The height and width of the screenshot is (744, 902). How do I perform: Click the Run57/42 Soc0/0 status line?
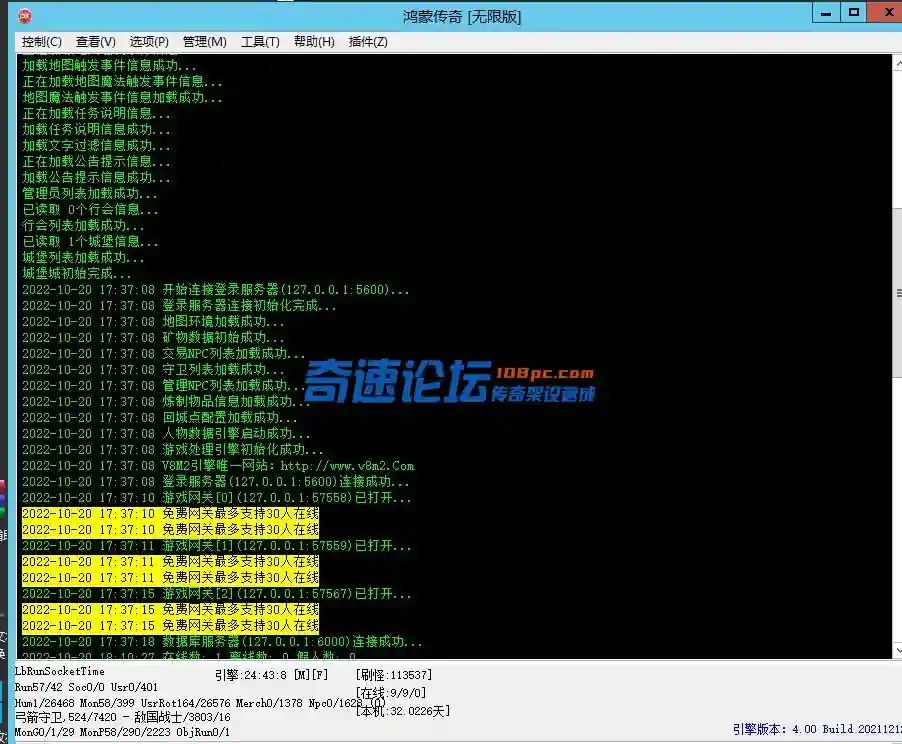86,687
